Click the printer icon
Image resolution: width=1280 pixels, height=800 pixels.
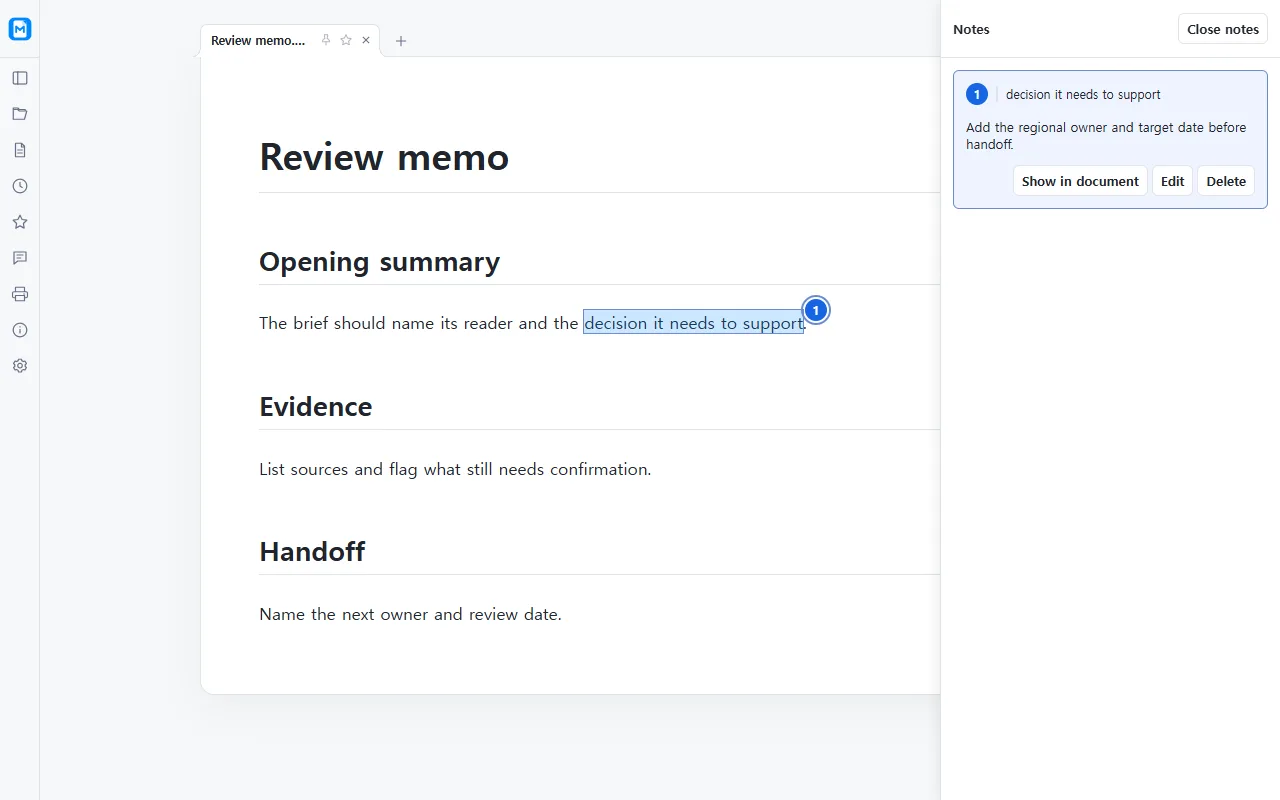click(x=20, y=294)
